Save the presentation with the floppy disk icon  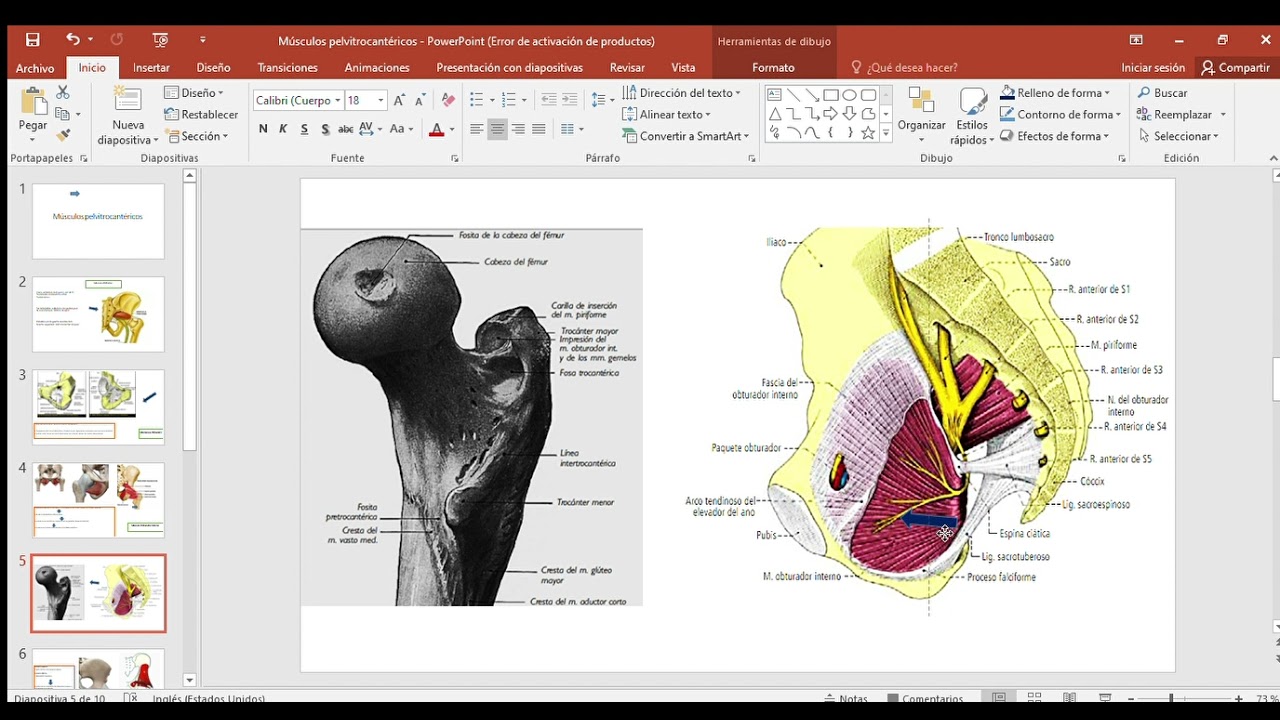tap(33, 40)
